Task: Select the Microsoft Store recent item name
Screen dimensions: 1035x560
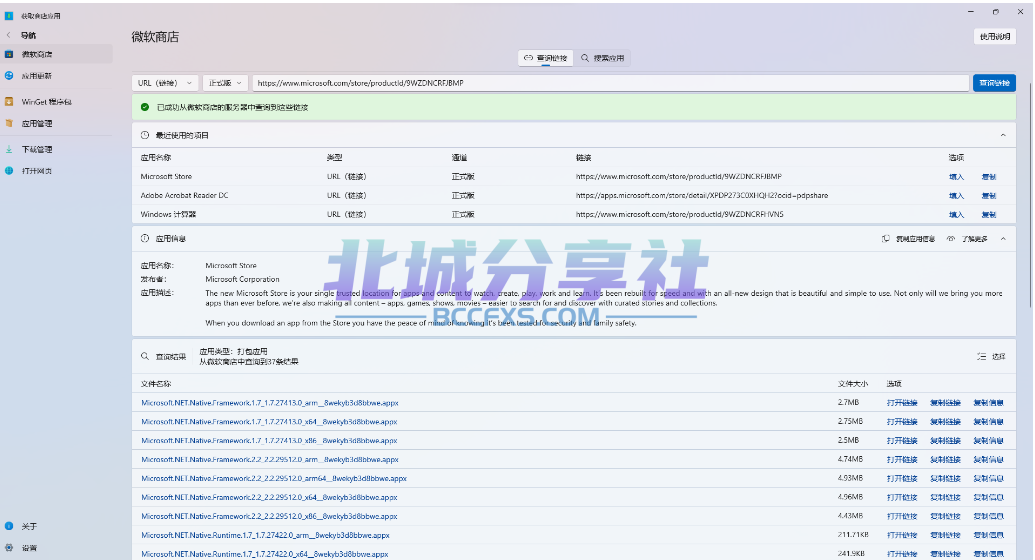Action: (x=166, y=177)
